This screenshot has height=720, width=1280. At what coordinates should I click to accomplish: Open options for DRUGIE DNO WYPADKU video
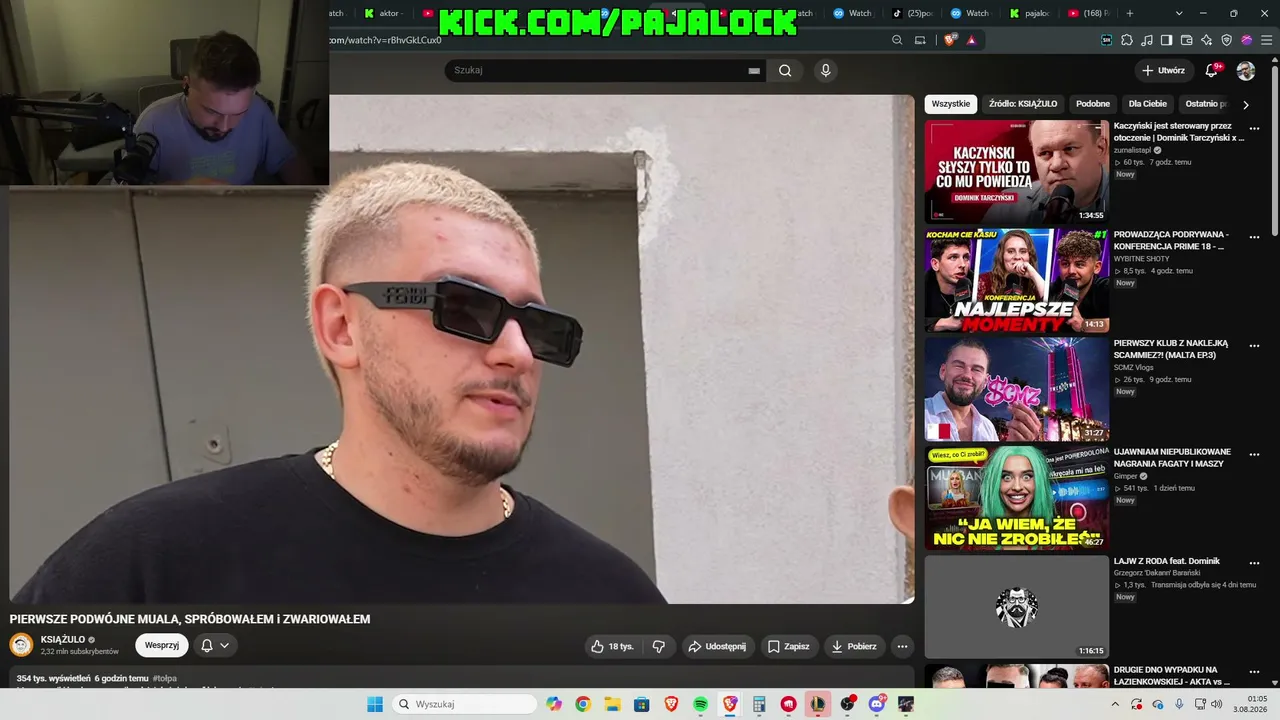pos(1254,672)
